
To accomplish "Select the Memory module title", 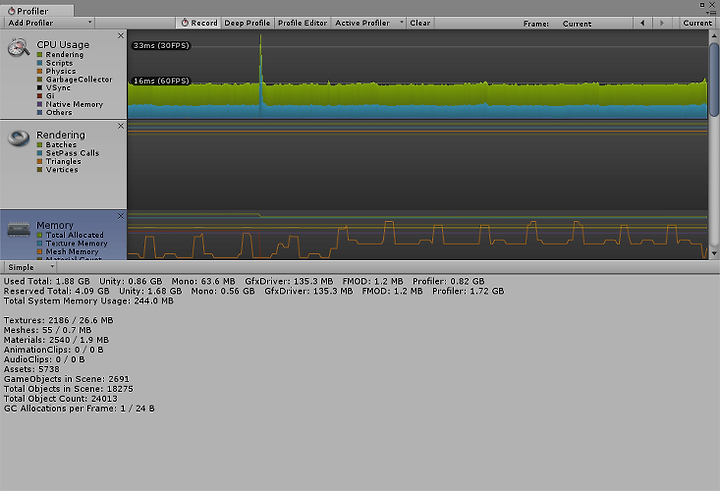I will 55,225.
